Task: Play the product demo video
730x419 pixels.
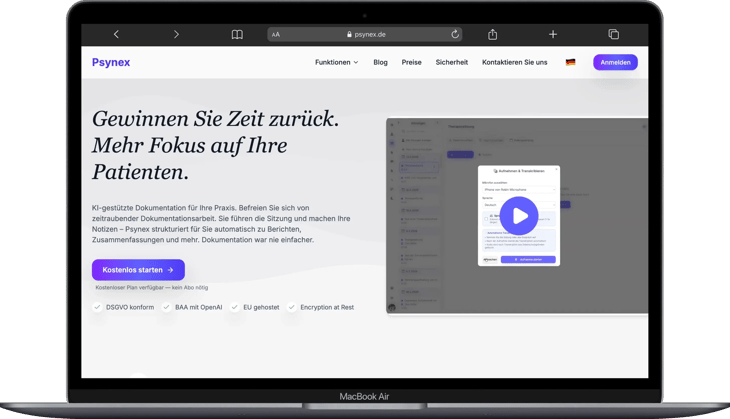Action: point(519,216)
